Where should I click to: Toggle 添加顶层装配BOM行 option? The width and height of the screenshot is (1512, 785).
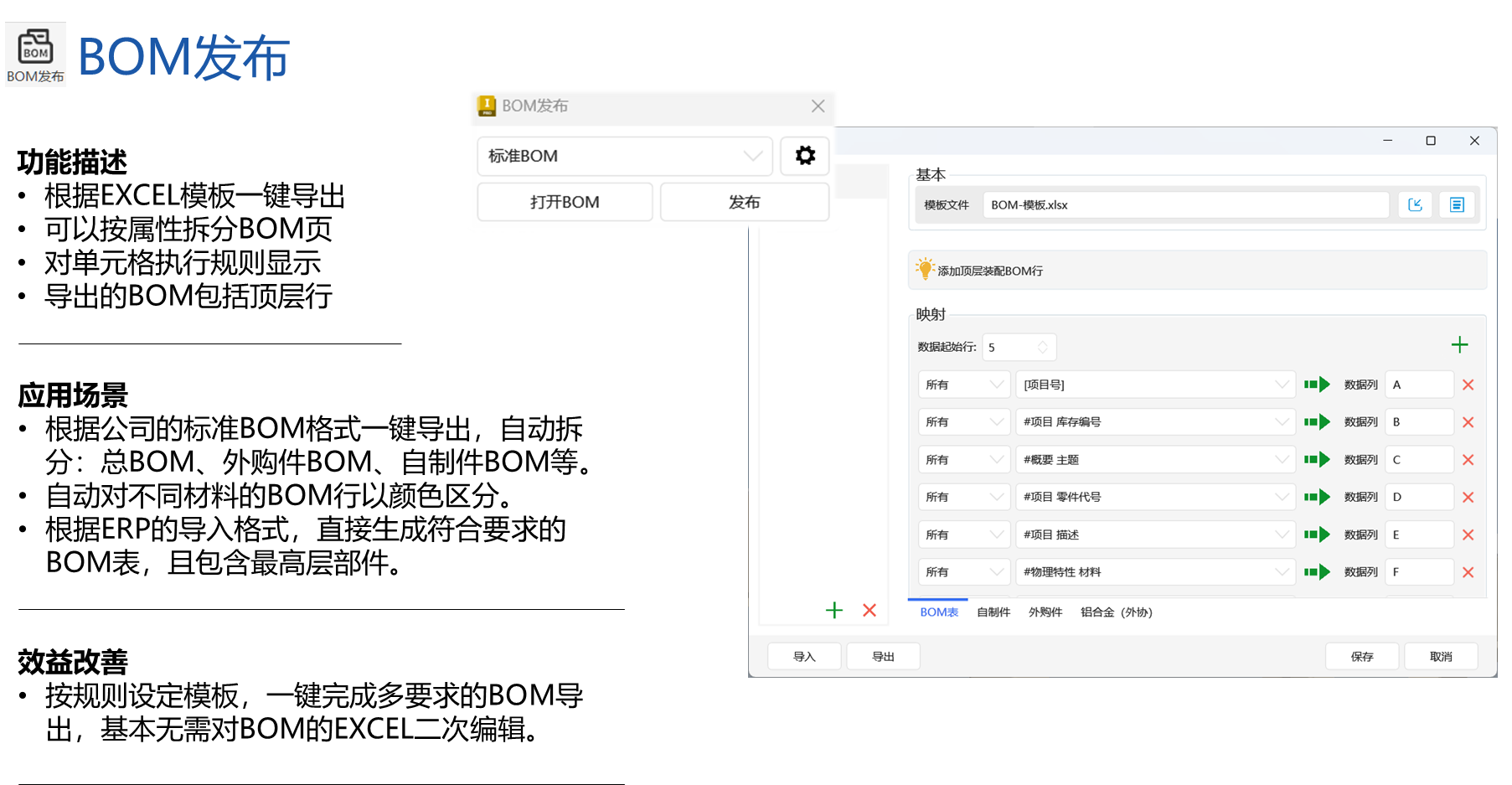tap(925, 270)
